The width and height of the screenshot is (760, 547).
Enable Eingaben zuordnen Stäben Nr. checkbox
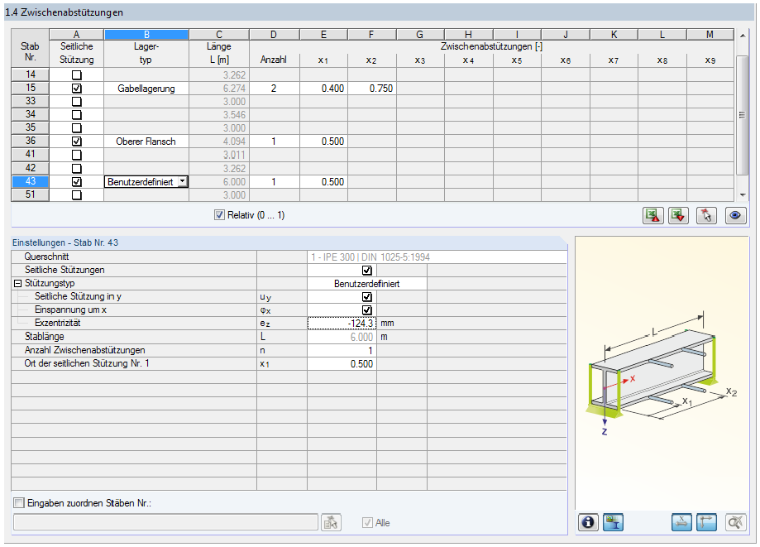[x=18, y=503]
